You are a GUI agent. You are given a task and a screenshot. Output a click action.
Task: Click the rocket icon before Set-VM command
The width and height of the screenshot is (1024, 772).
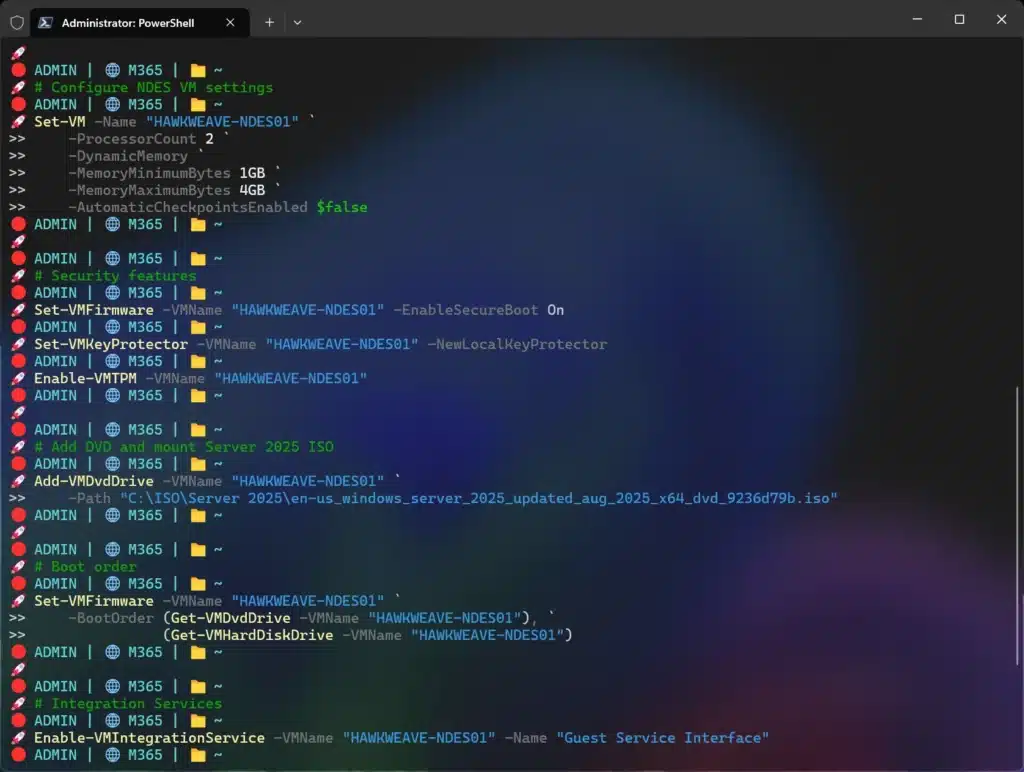18,122
